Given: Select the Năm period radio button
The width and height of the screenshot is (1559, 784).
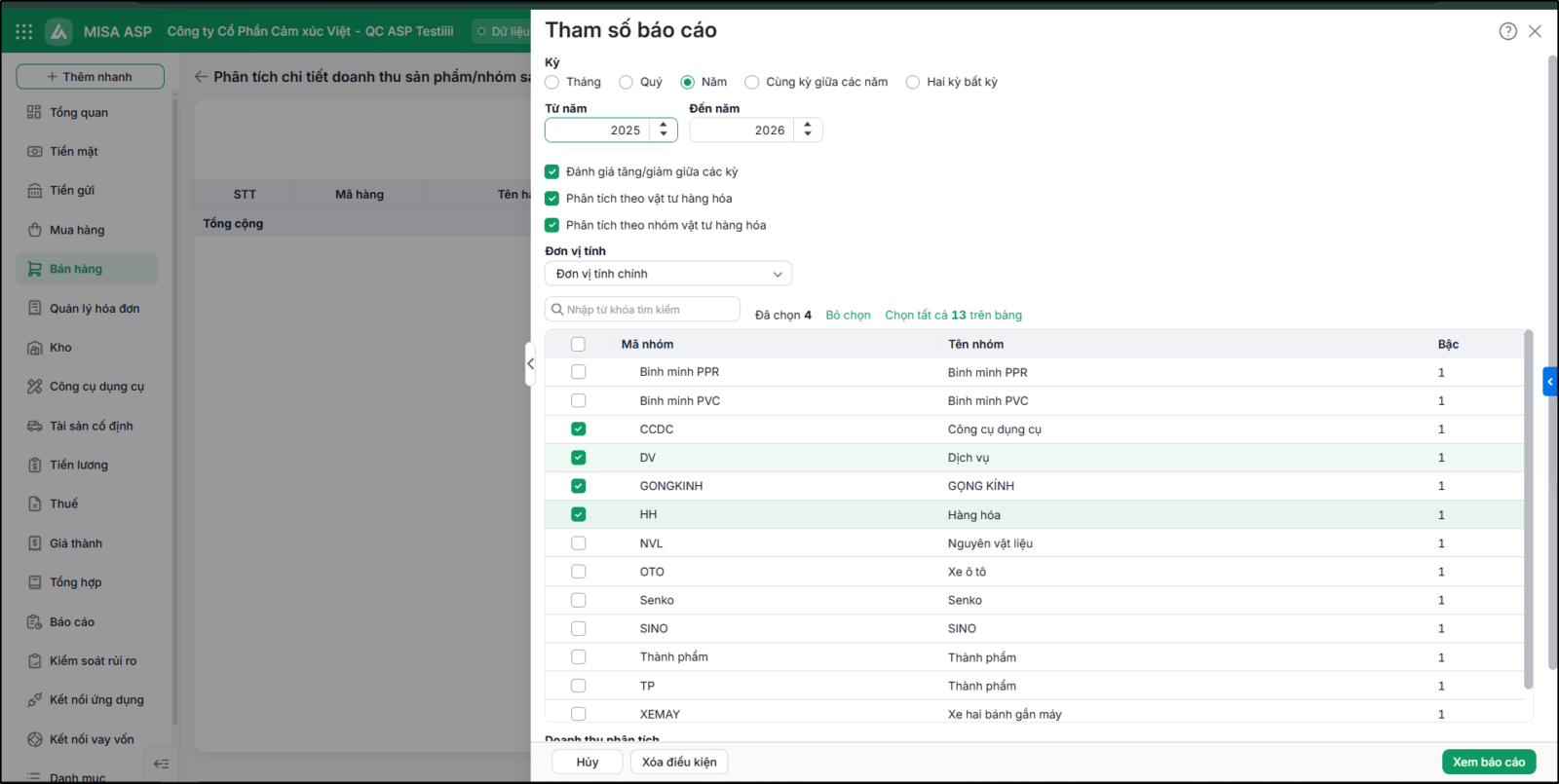Looking at the screenshot, I should (688, 82).
